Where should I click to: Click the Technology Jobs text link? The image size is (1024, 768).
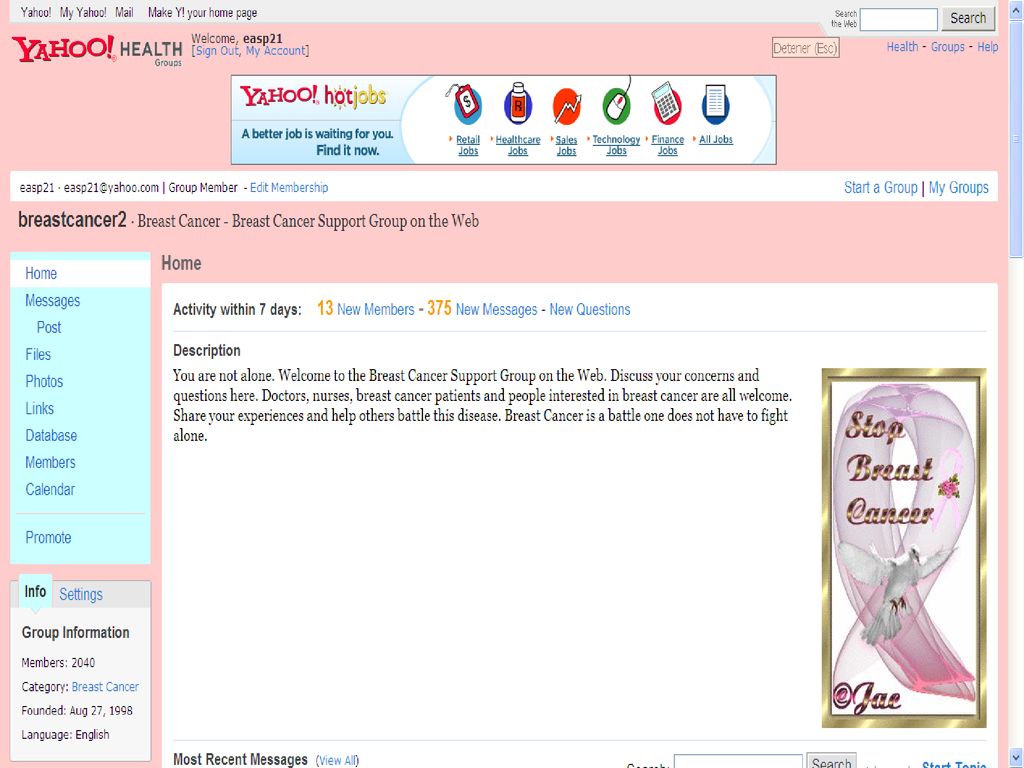pyautogui.click(x=616, y=145)
